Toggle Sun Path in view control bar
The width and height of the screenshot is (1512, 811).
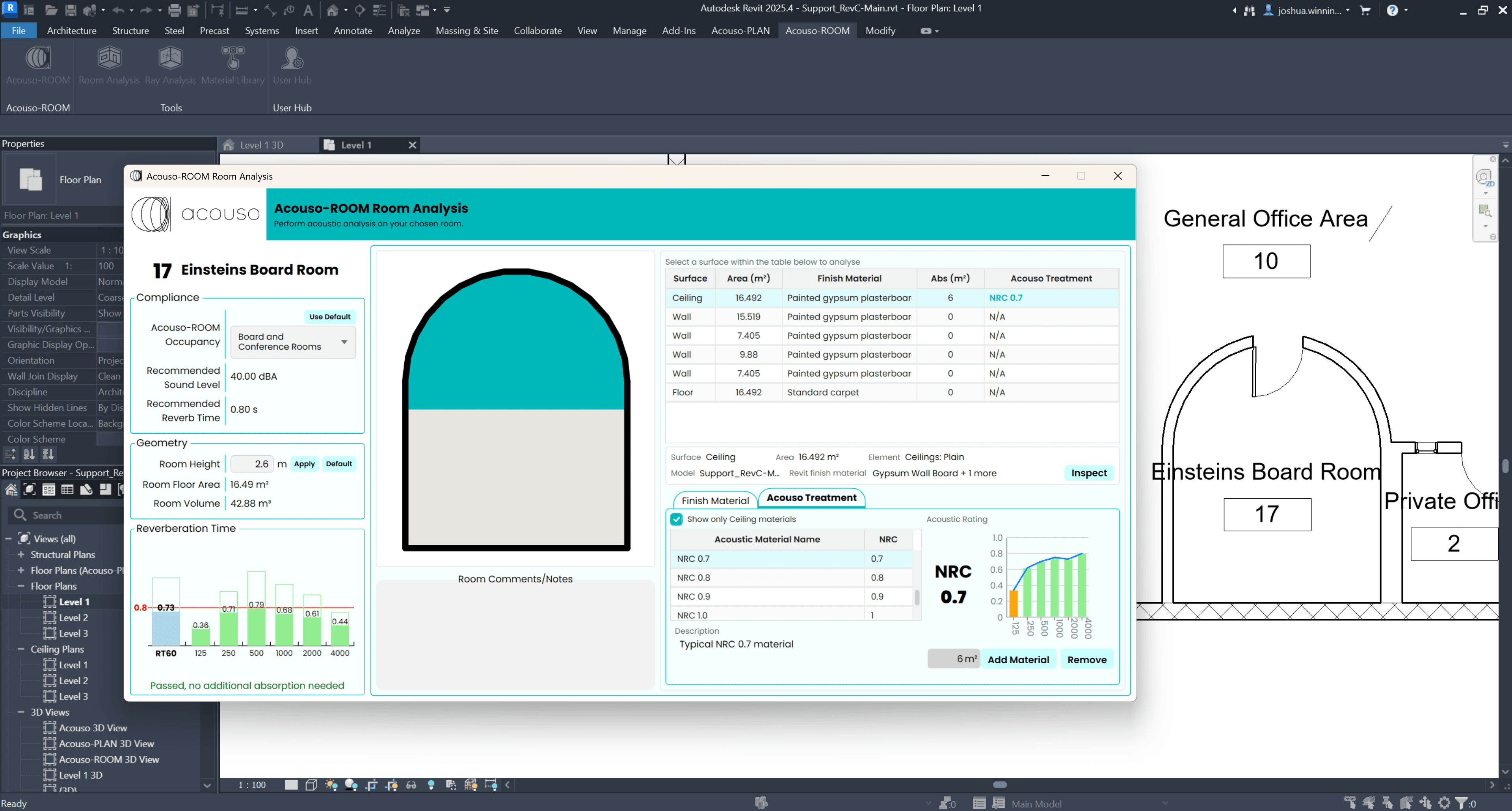[x=332, y=785]
